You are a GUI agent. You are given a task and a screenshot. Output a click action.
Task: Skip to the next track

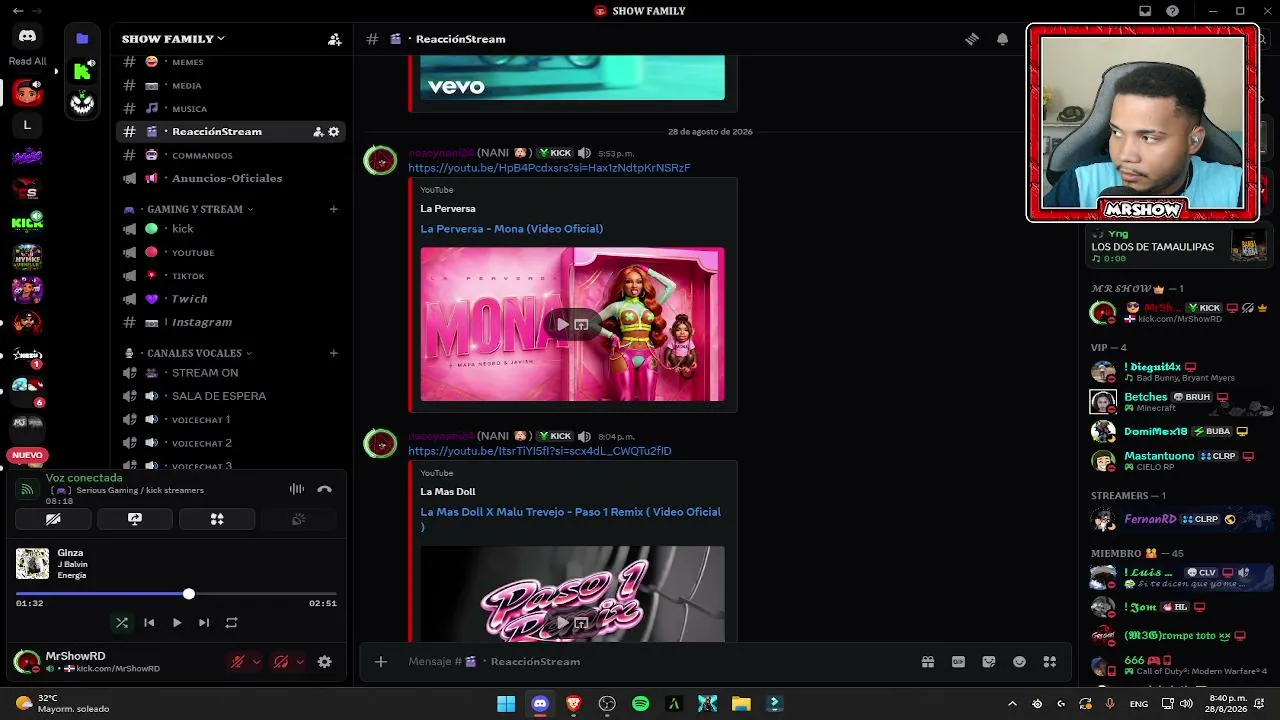(204, 623)
